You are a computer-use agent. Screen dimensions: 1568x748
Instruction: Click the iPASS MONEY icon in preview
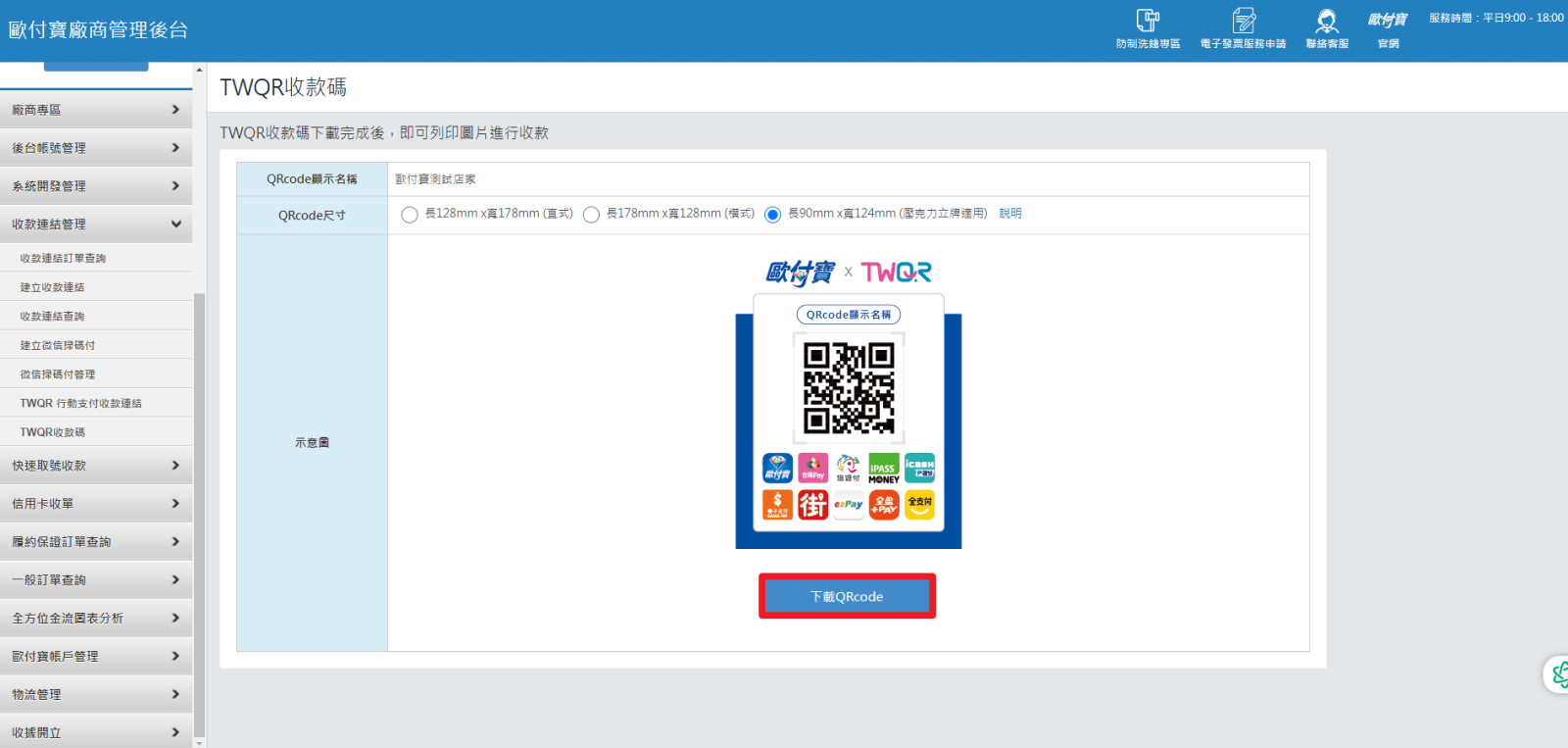883,469
